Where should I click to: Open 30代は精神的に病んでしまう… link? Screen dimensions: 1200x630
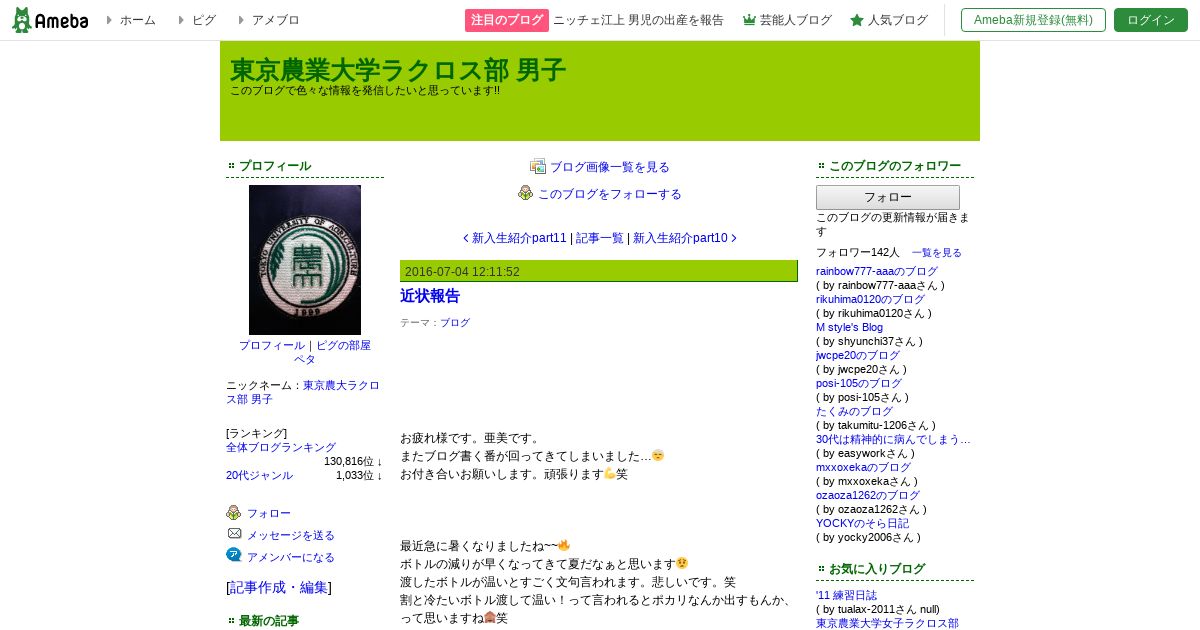coord(893,439)
